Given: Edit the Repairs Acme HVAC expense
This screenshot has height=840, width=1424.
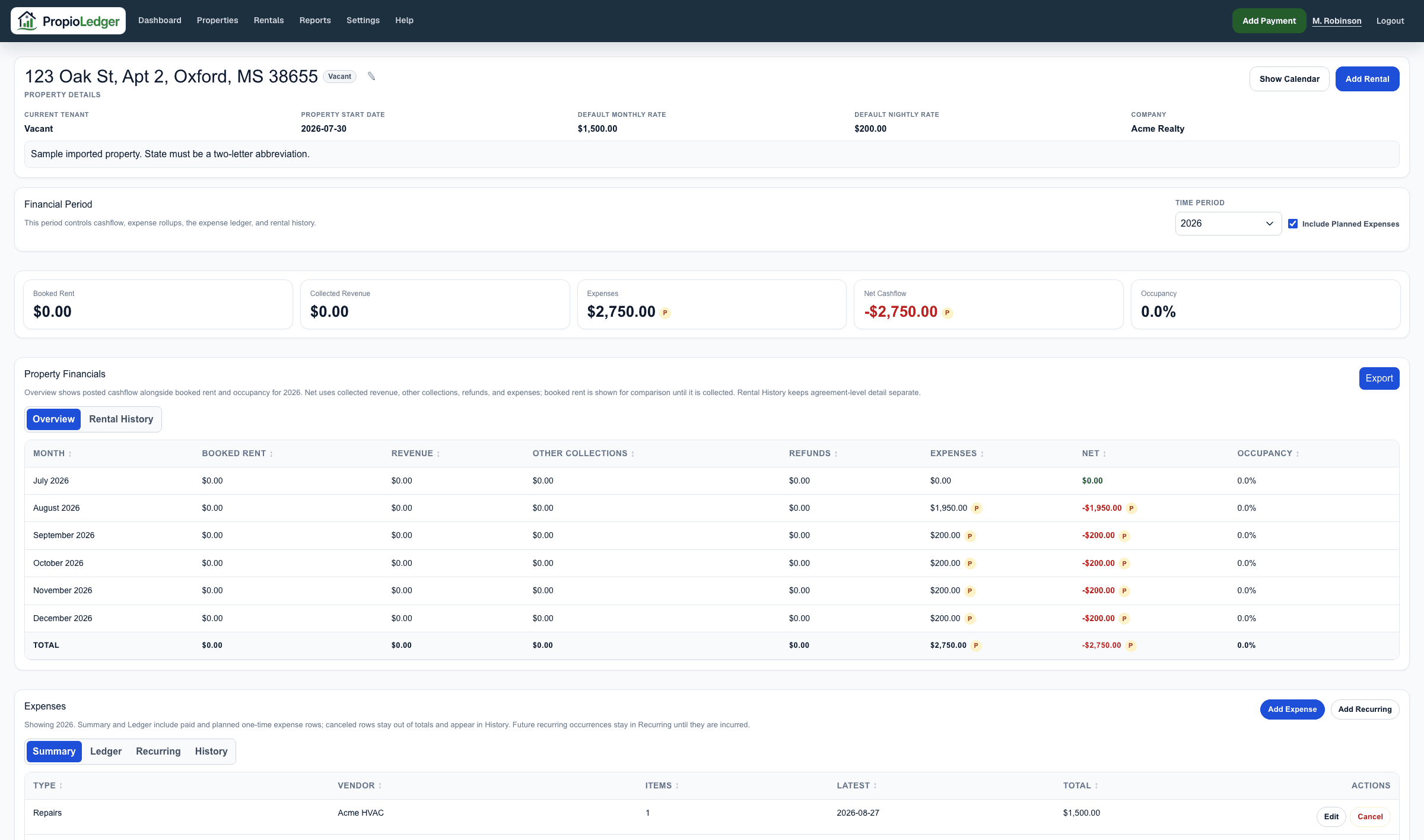Looking at the screenshot, I should pyautogui.click(x=1331, y=817).
